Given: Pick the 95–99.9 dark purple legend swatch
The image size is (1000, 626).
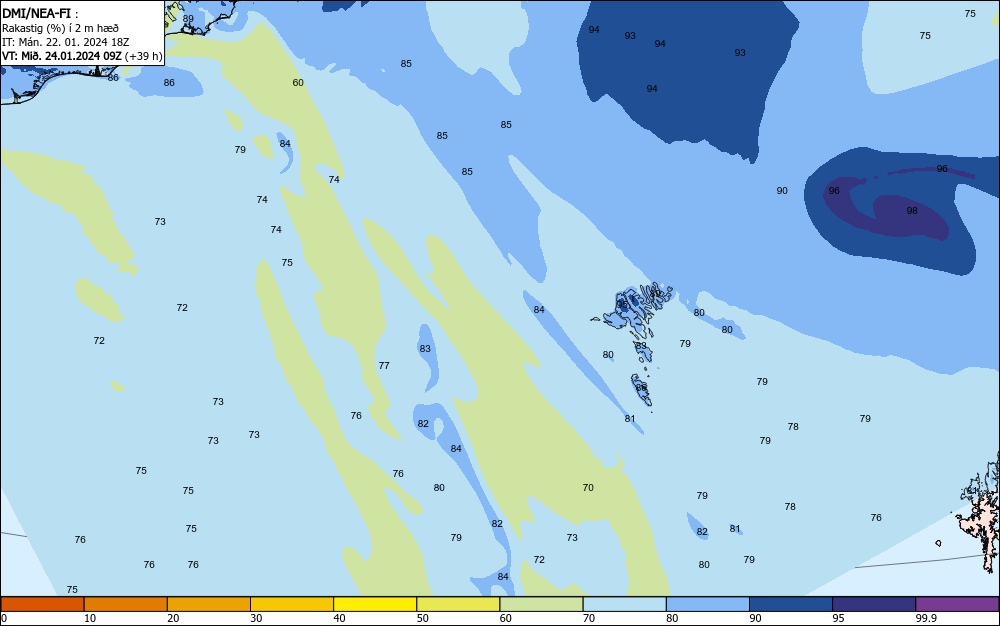Looking at the screenshot, I should (874, 604).
